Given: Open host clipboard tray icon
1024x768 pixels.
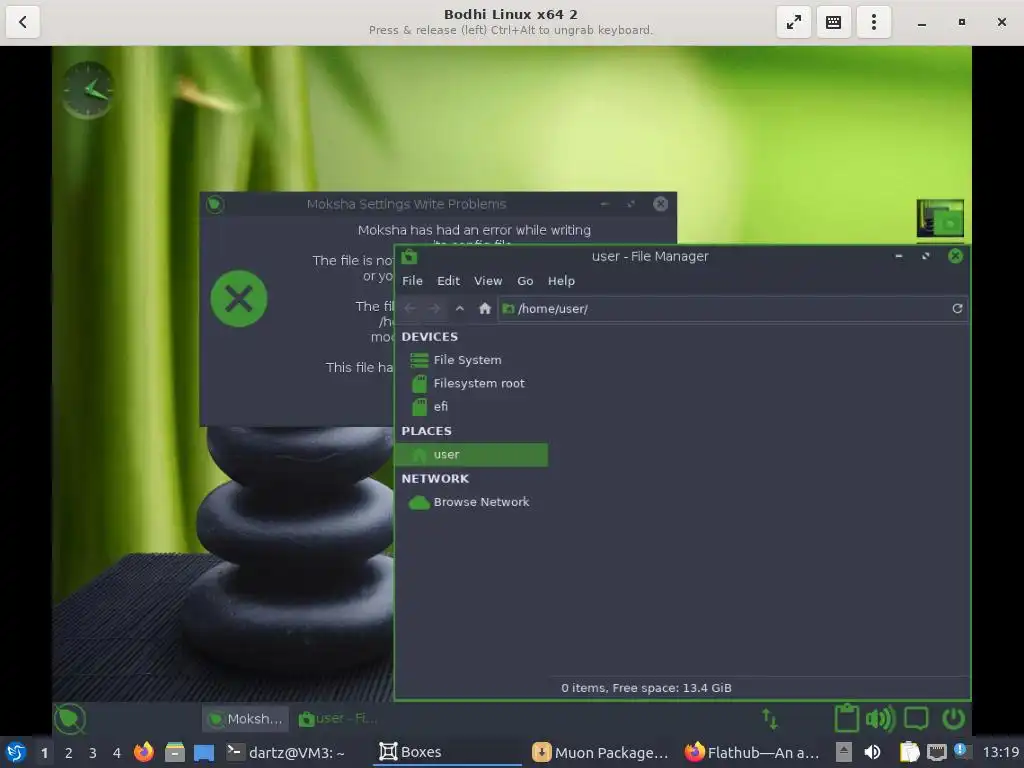Looking at the screenshot, I should (x=909, y=752).
